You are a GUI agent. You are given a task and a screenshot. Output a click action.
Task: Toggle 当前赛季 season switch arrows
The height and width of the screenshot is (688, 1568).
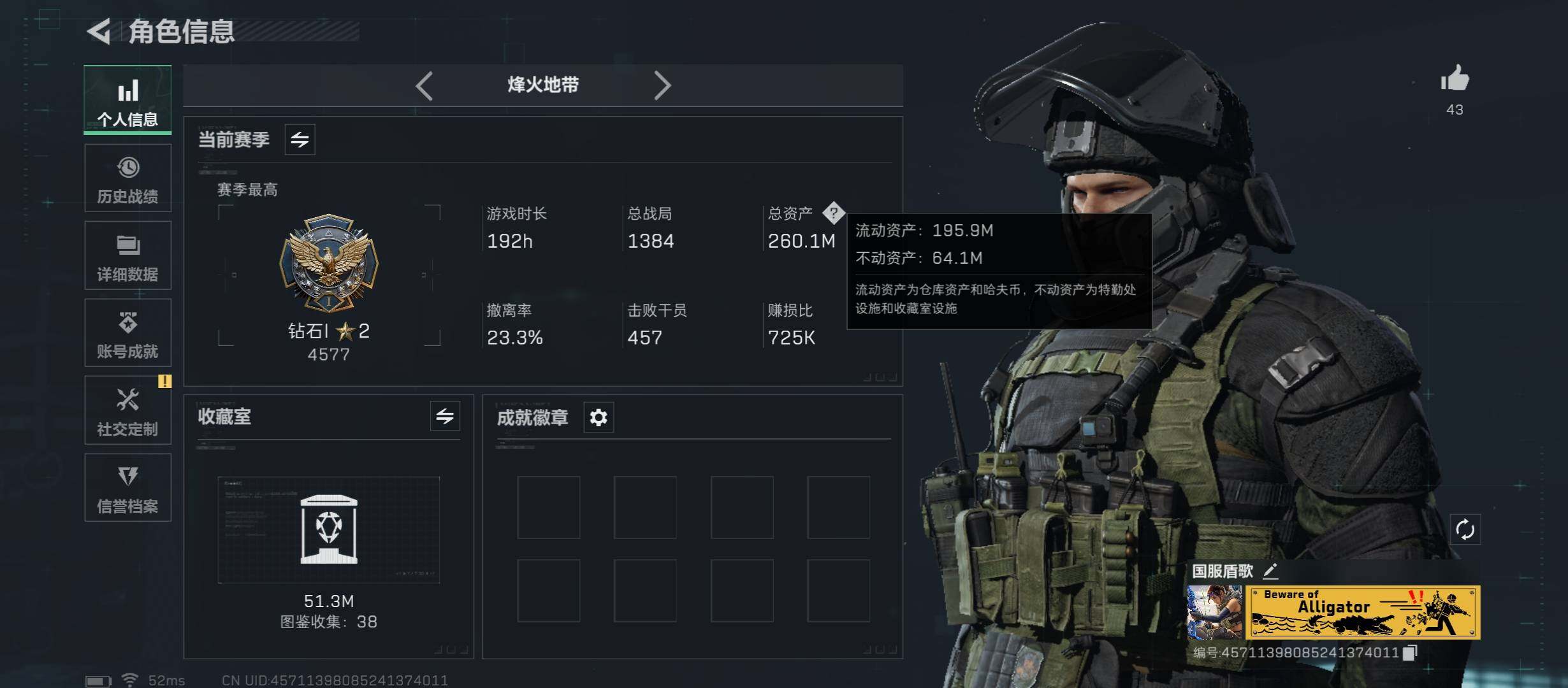300,140
